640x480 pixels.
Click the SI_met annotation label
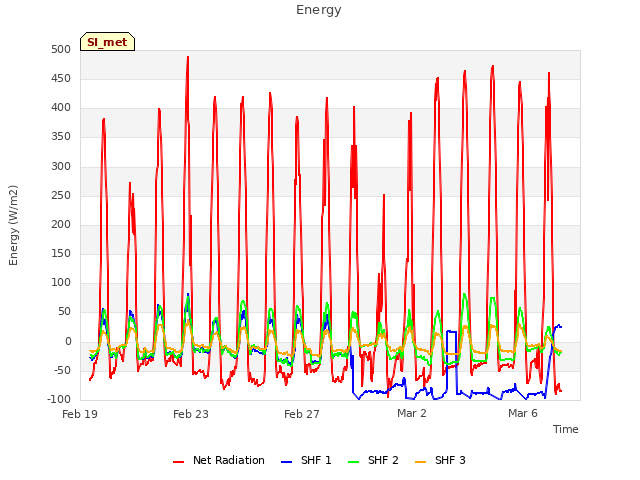click(107, 42)
